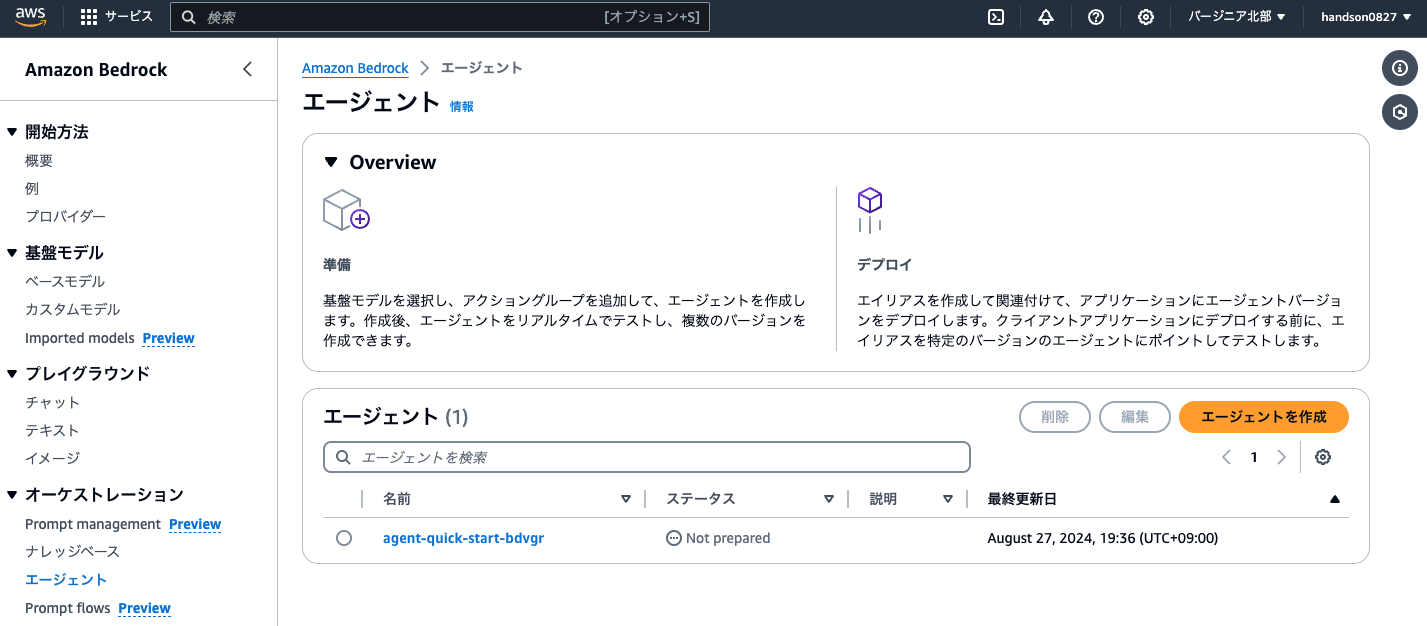This screenshot has height=626, width=1427.
Task: Open the info panel icon at right
Action: click(x=1400, y=69)
